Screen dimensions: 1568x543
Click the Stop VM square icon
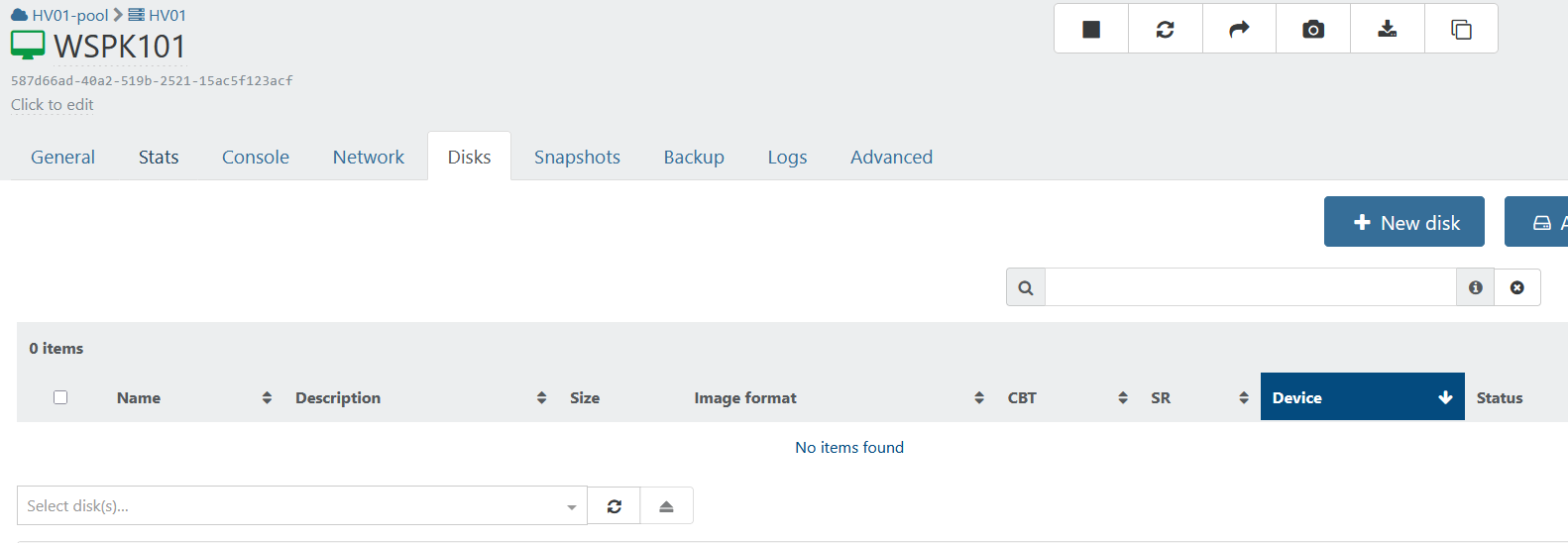[x=1091, y=29]
